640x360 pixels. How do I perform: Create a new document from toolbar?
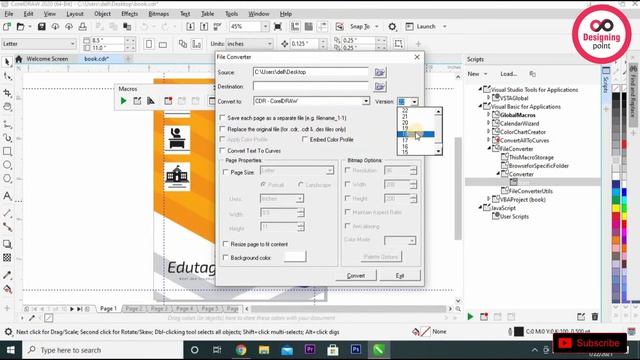click(7, 27)
